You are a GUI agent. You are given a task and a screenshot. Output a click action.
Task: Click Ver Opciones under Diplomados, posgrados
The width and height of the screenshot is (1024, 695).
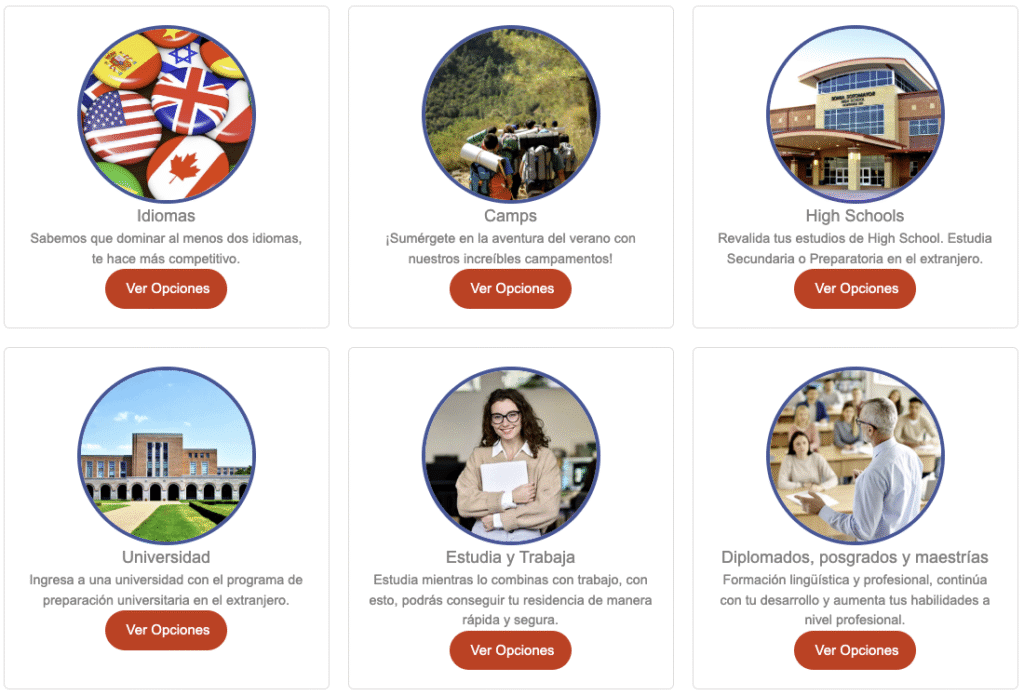coord(855,651)
